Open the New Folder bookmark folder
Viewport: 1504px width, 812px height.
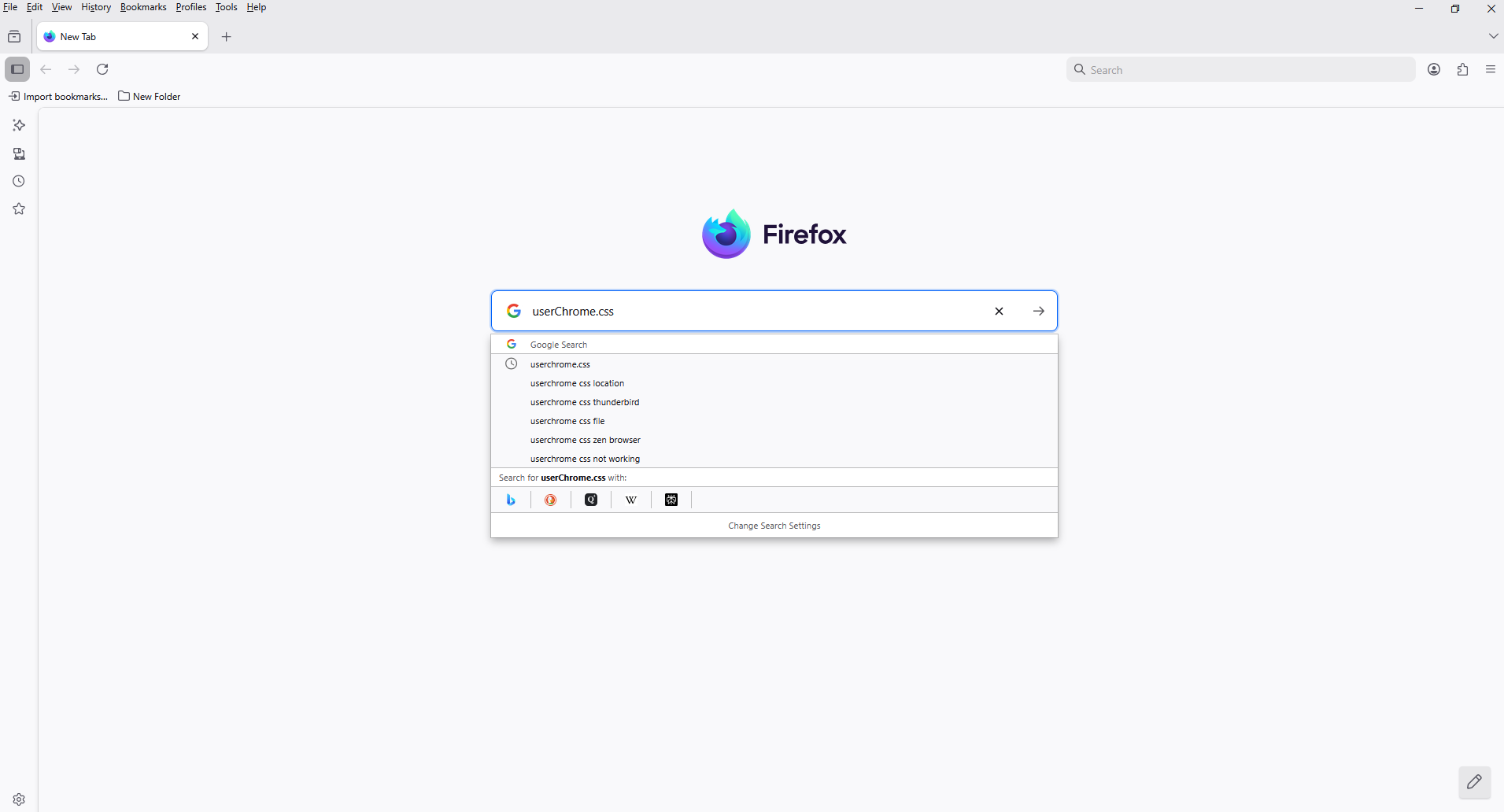(150, 96)
